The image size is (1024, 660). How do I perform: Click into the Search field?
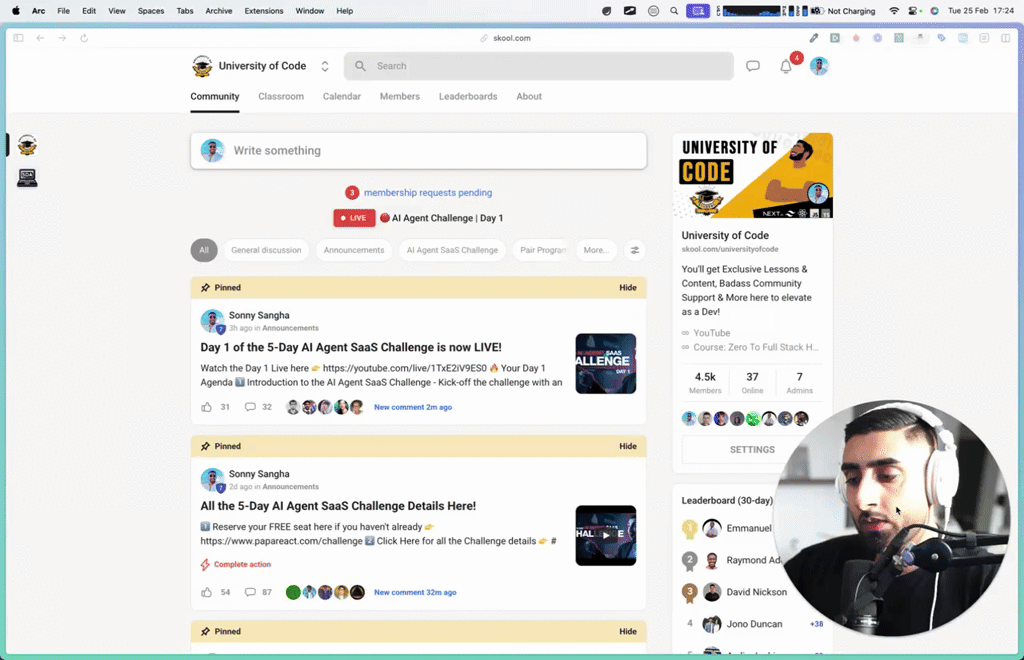tap(539, 66)
